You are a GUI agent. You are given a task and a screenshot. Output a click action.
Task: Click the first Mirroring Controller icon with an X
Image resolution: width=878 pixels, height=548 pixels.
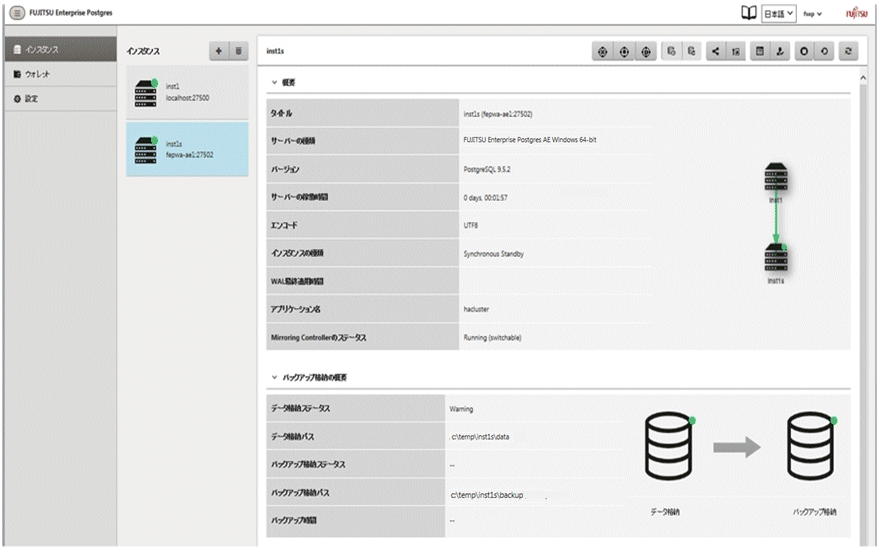pos(603,51)
